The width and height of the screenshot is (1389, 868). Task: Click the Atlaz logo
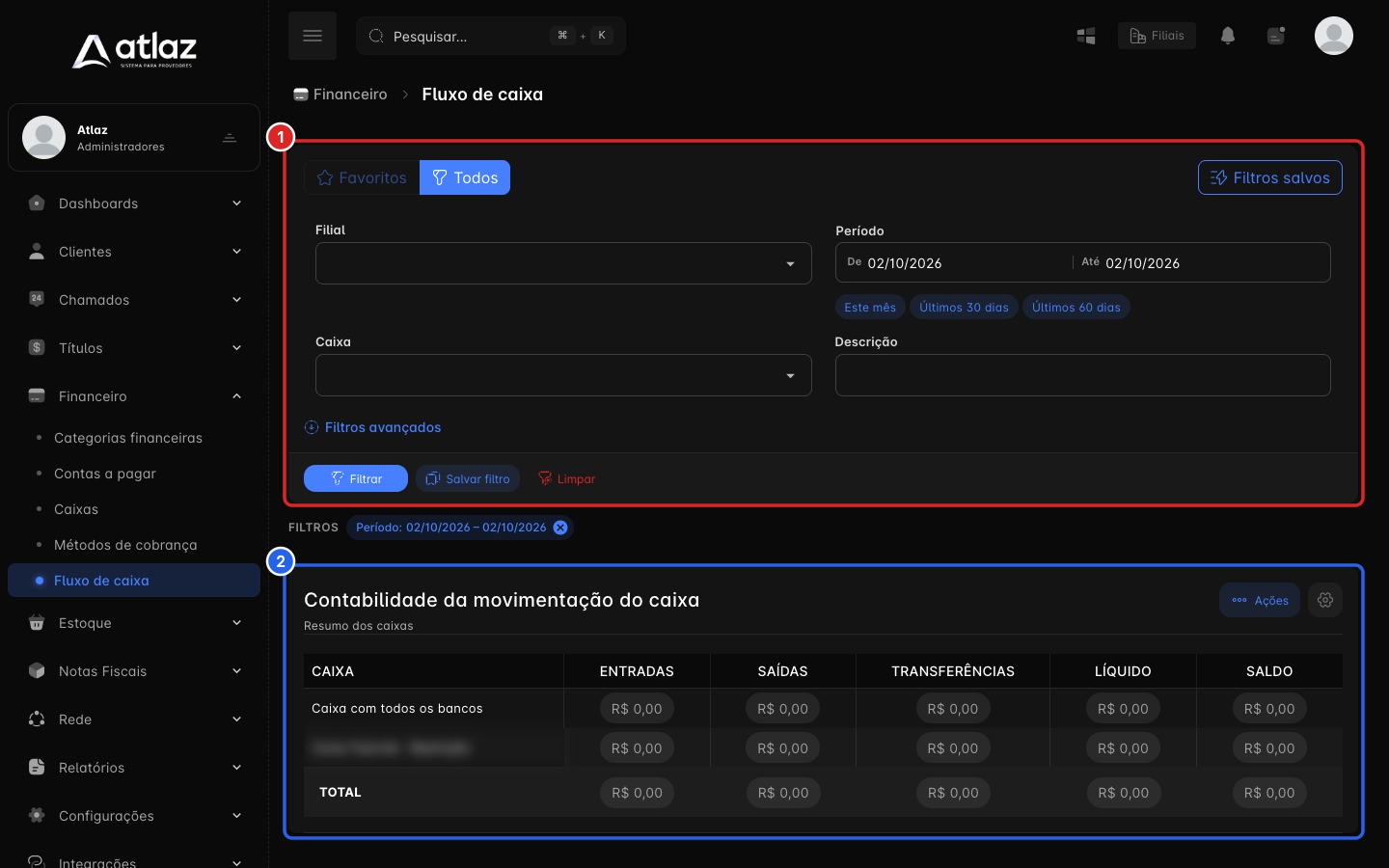[x=134, y=50]
